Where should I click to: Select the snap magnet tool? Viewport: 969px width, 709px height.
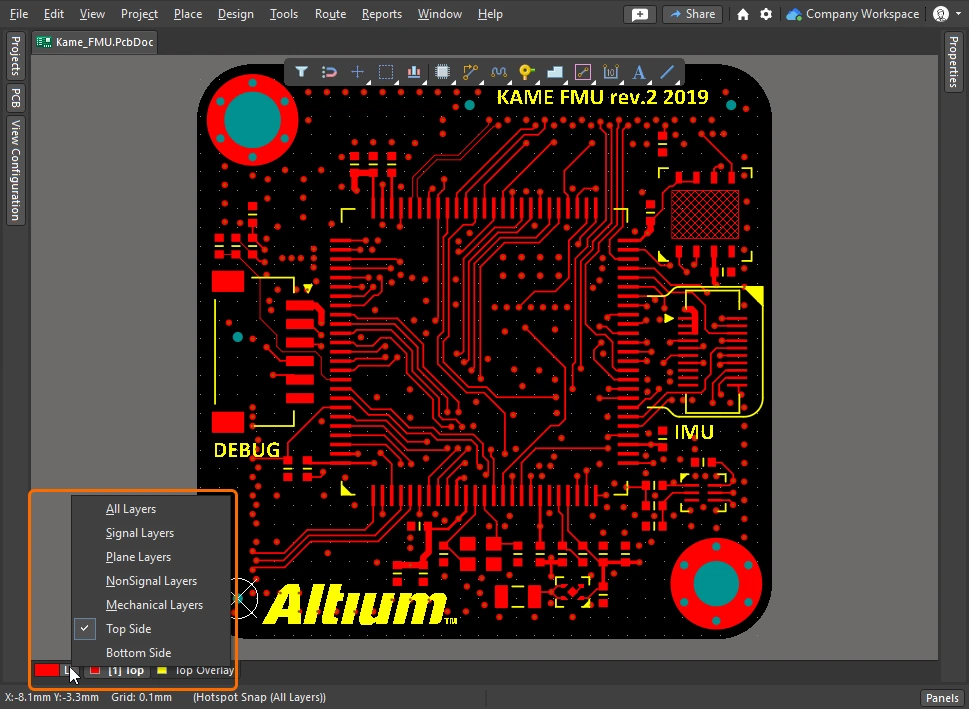[x=329, y=72]
